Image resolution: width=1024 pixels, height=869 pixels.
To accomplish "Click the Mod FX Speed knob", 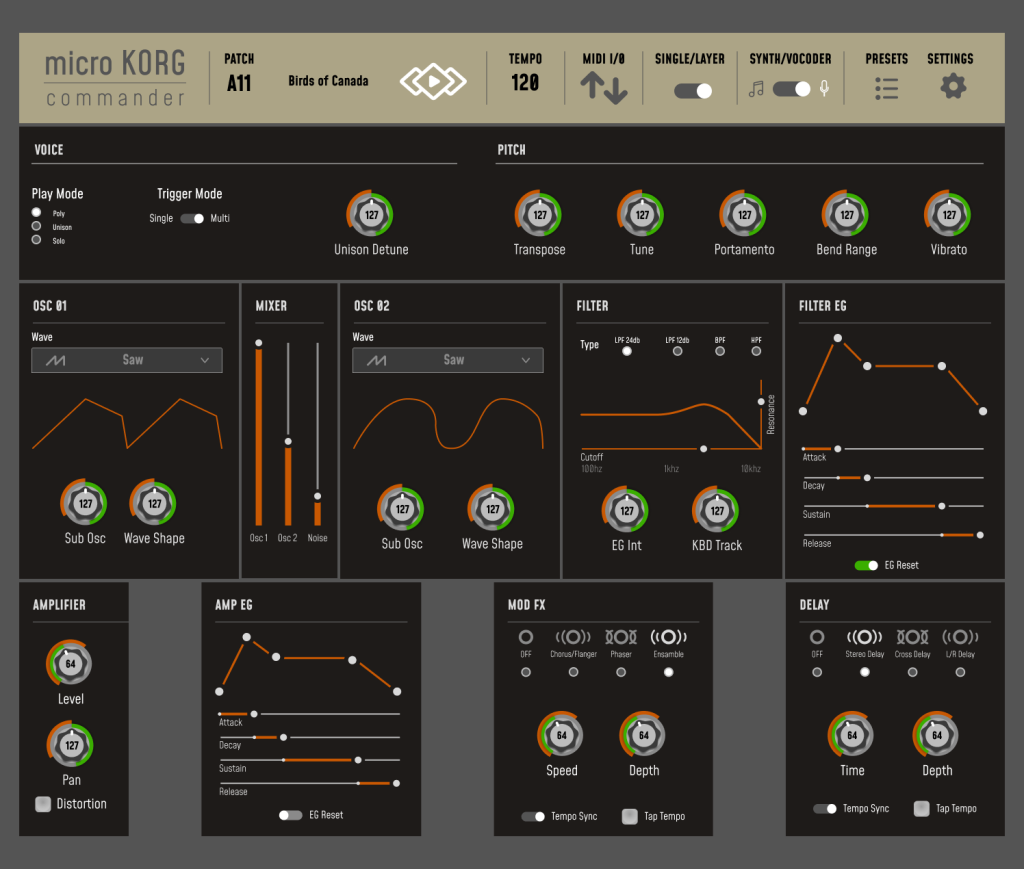I will coord(561,735).
